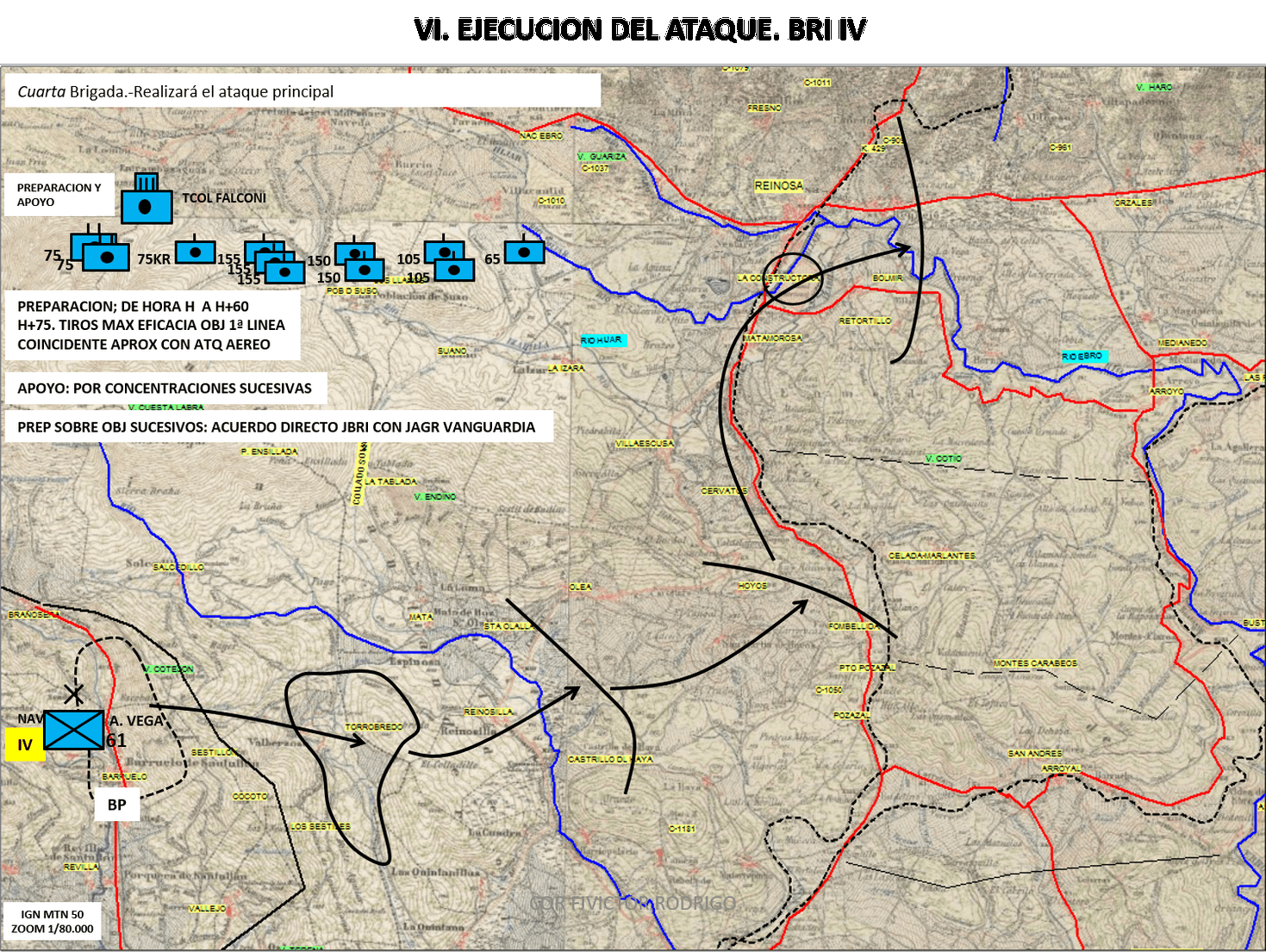1266x952 pixels.
Task: Click the FOMBELLIDA label
Action: click(x=853, y=626)
